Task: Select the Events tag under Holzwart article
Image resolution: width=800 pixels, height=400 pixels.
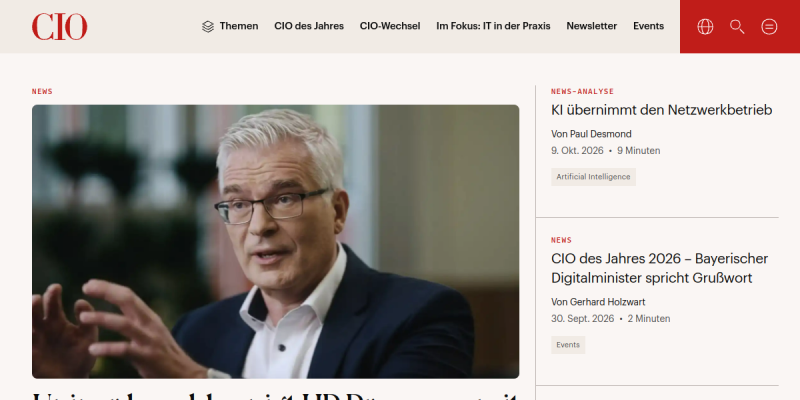Action: coord(568,345)
